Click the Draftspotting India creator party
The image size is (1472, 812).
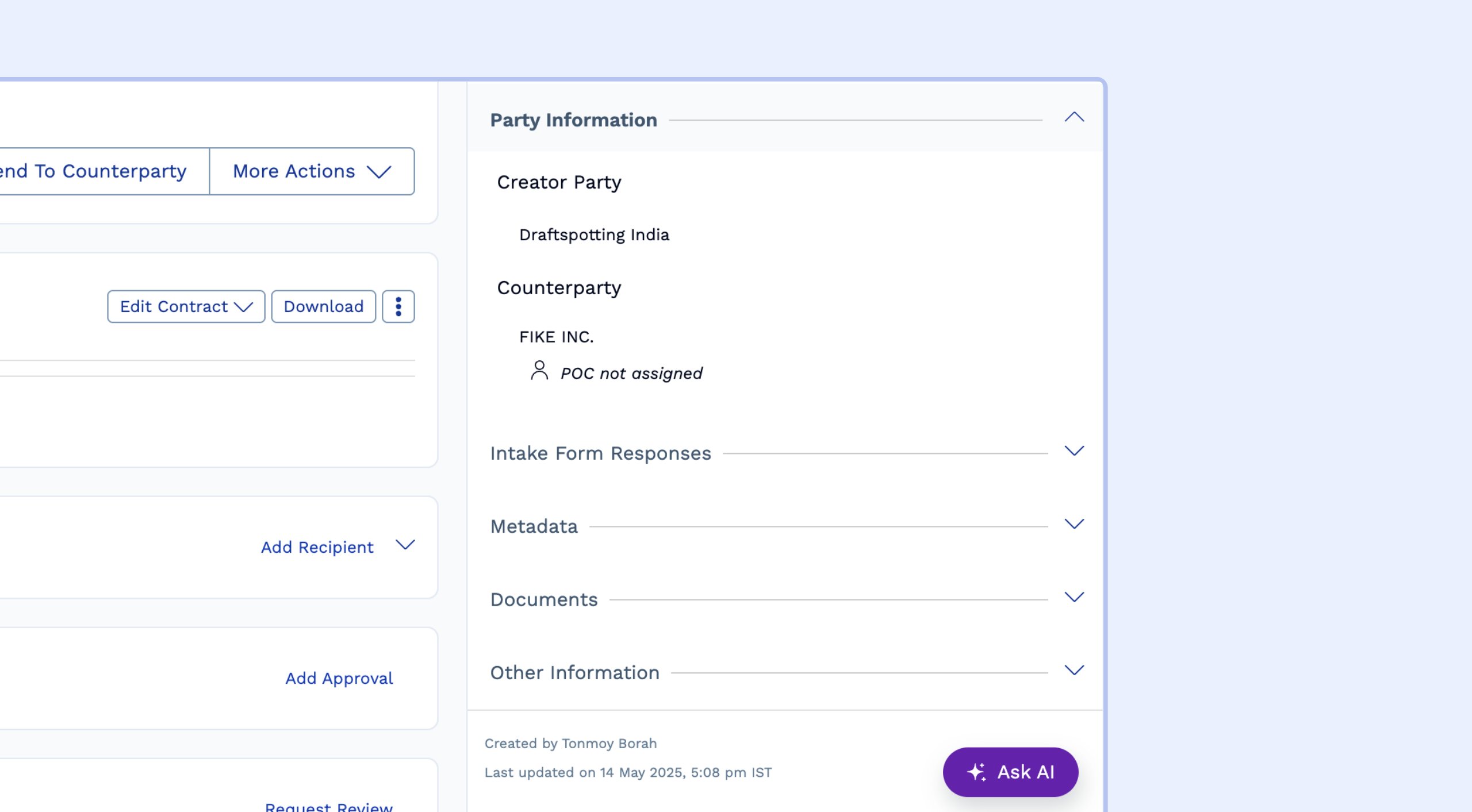point(594,235)
